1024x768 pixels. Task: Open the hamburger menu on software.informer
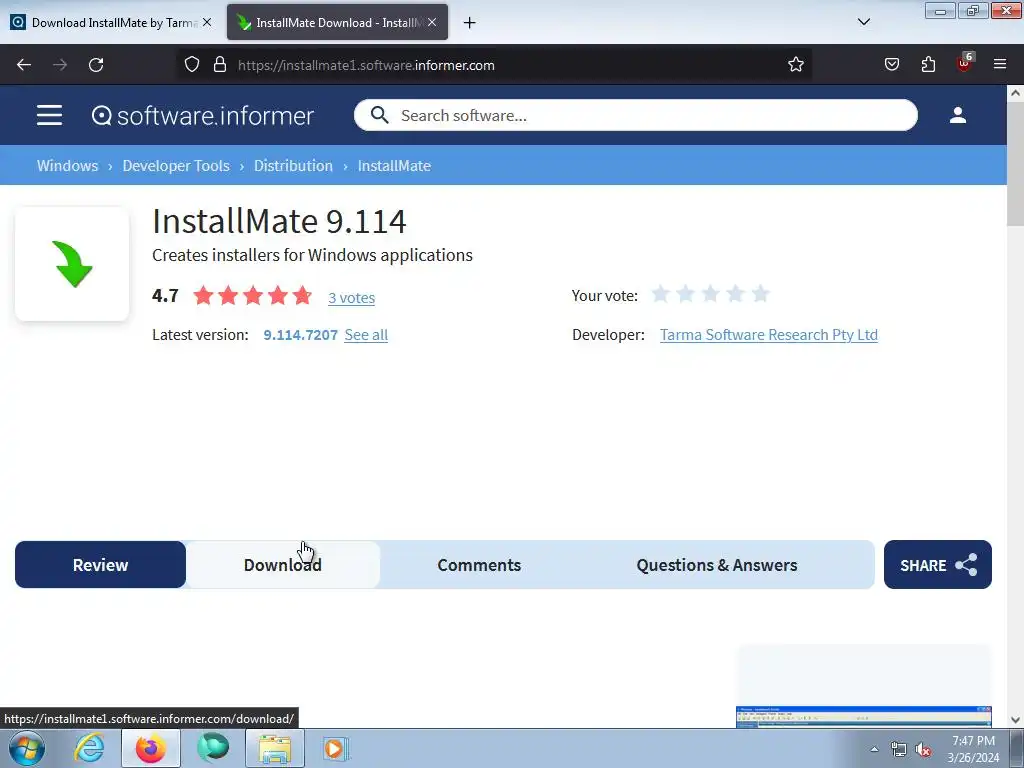[50, 115]
